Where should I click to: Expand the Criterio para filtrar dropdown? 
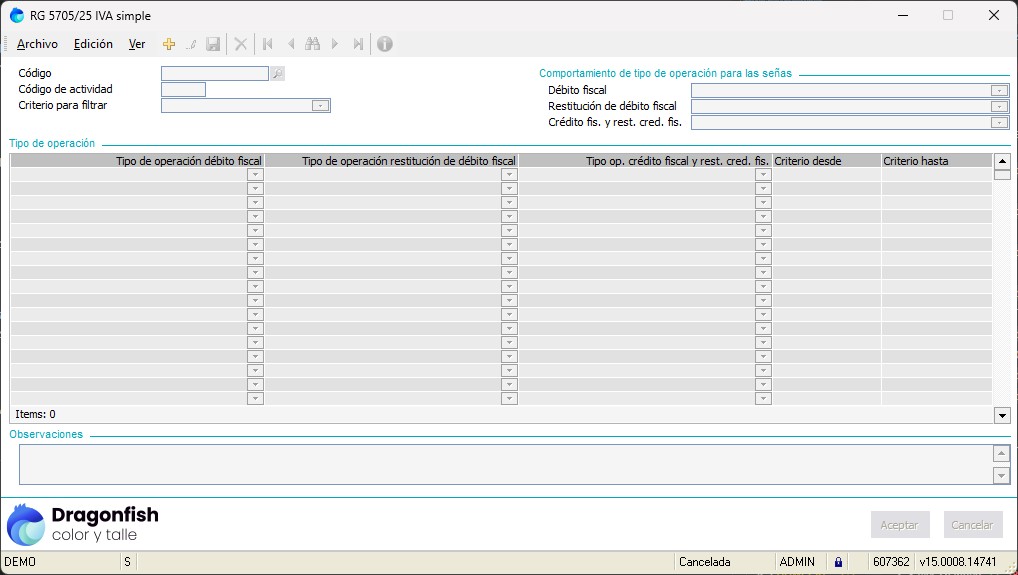point(320,106)
